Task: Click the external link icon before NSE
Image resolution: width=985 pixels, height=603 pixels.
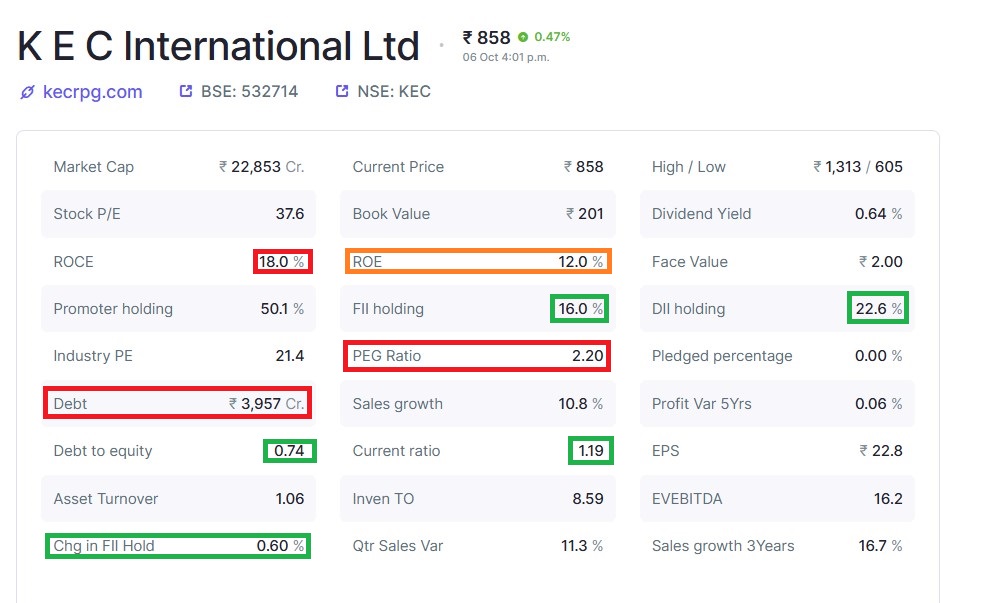Action: coord(341,91)
